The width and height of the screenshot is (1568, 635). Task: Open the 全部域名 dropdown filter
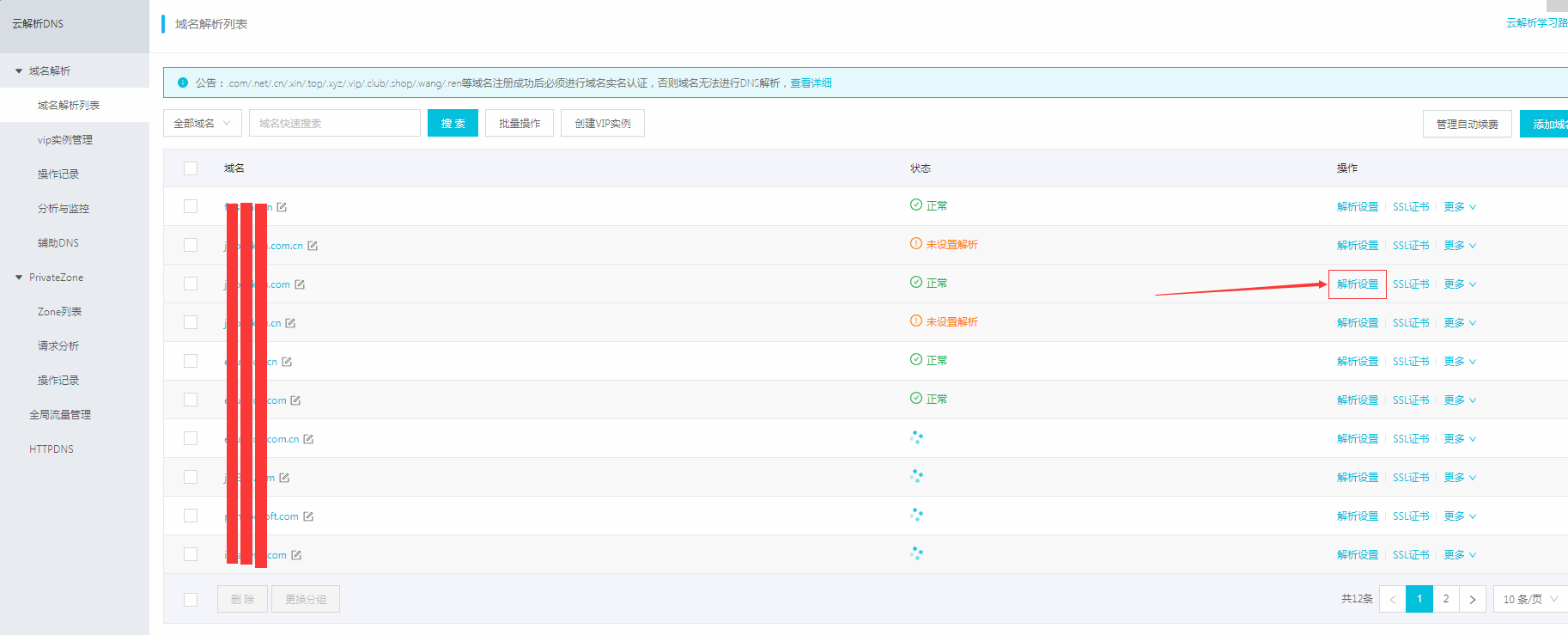pos(203,123)
